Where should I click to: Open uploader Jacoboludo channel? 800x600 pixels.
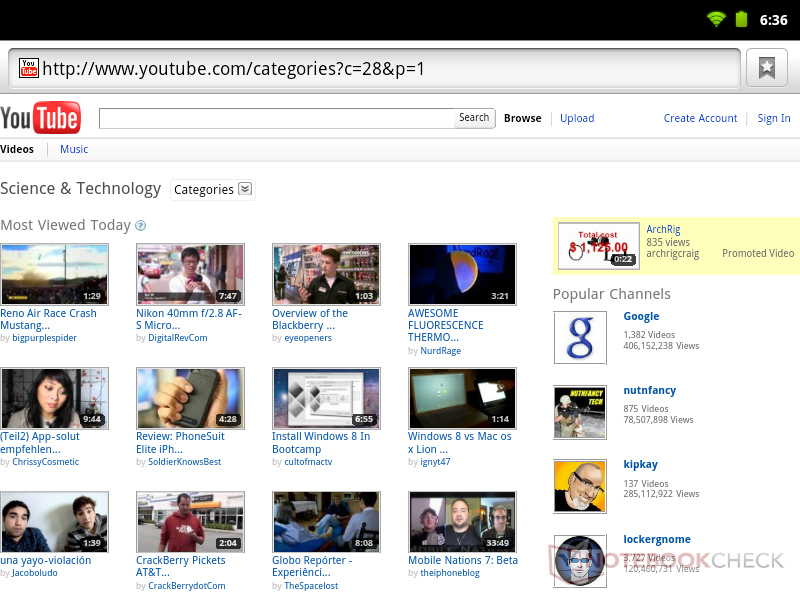pyautogui.click(x=35, y=572)
